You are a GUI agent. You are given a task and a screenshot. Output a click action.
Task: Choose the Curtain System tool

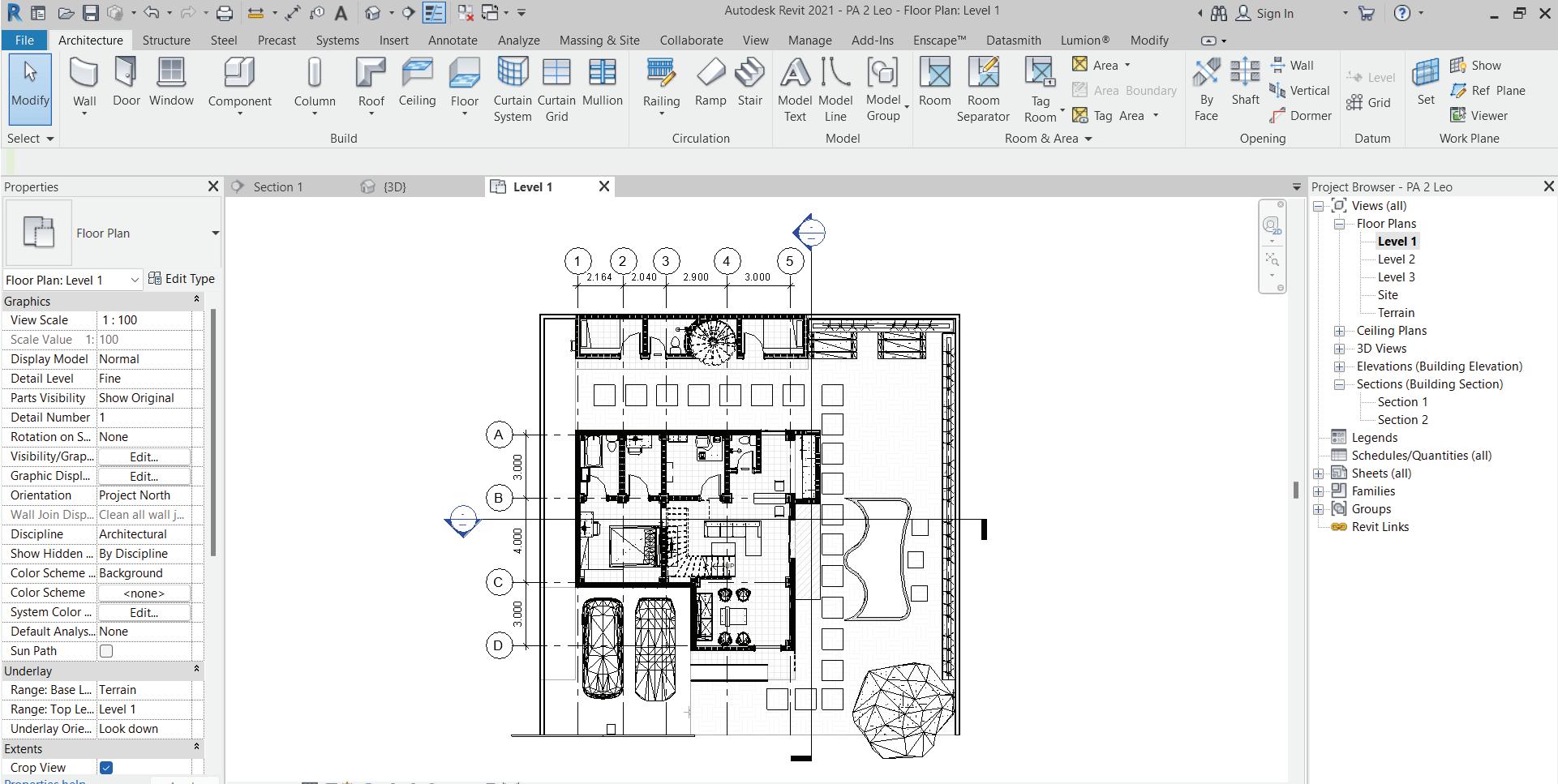pos(513,90)
